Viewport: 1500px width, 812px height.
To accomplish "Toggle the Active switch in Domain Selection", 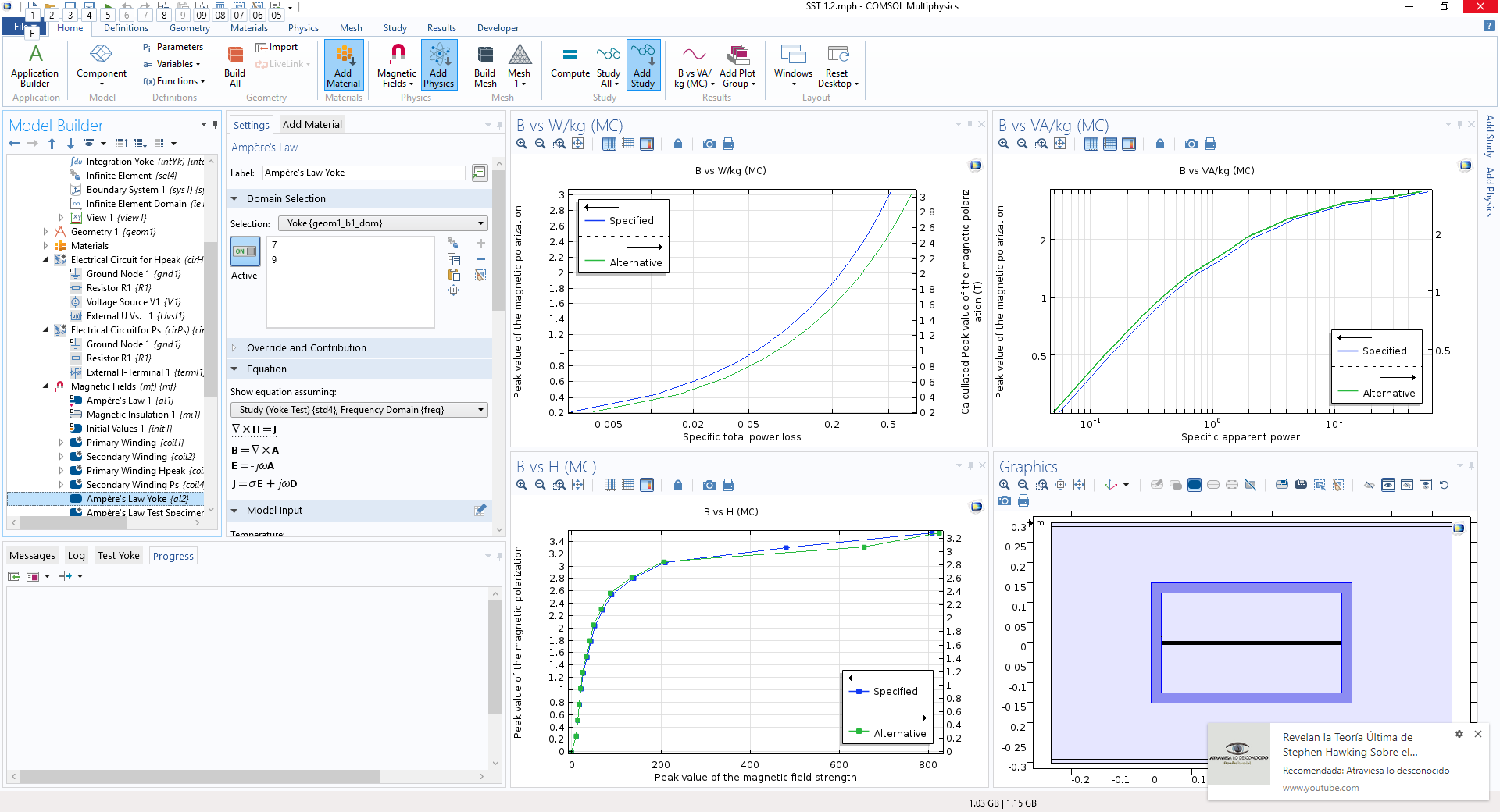I will (245, 251).
